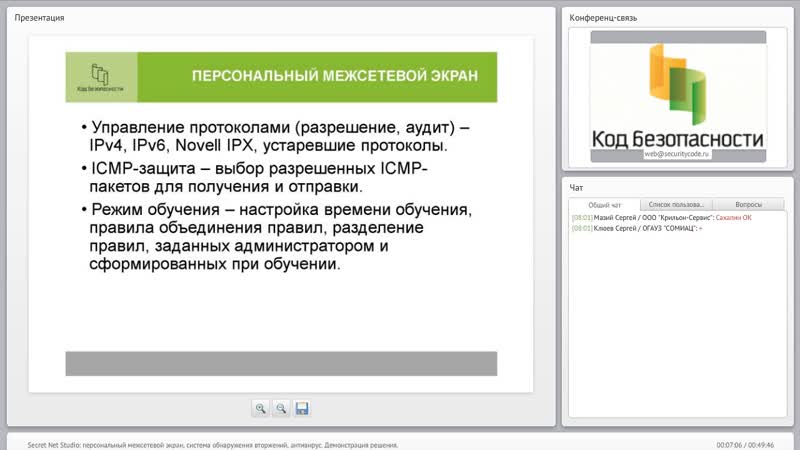The image size is (800, 450).
Task: Select the chat message from Клюев Сергей
Action: pyautogui.click(x=637, y=228)
